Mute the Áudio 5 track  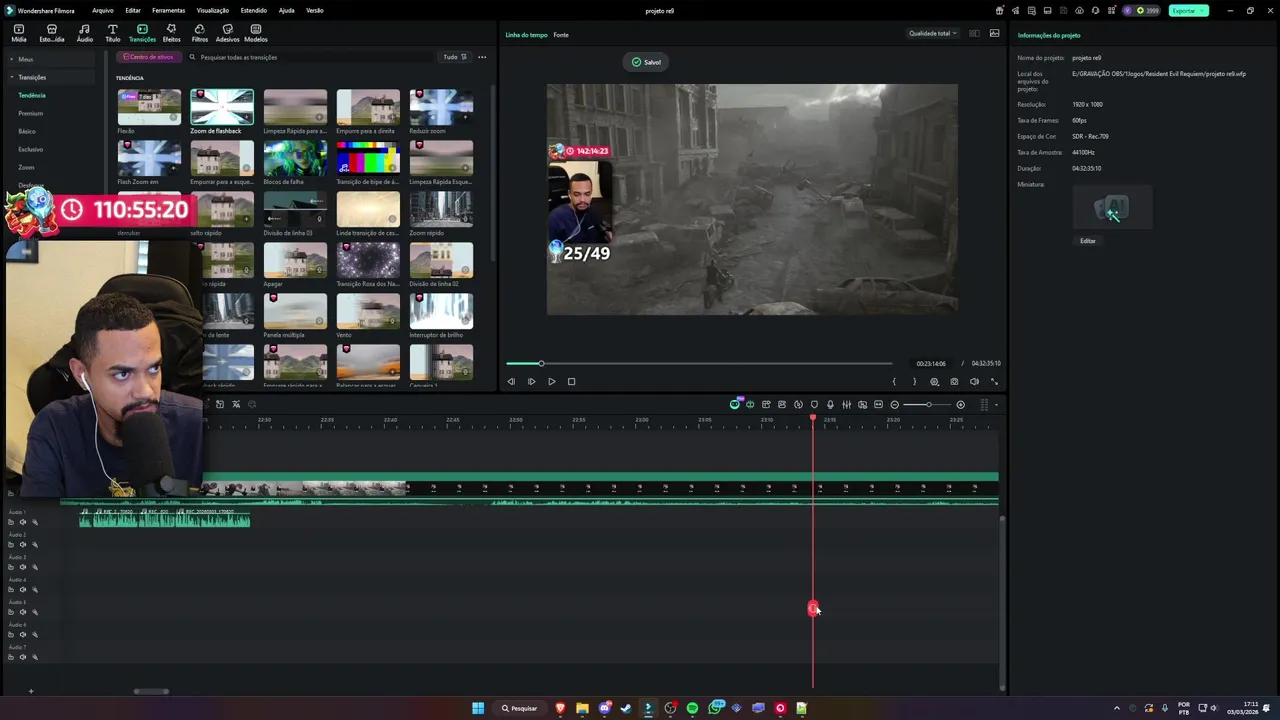tap(22, 612)
